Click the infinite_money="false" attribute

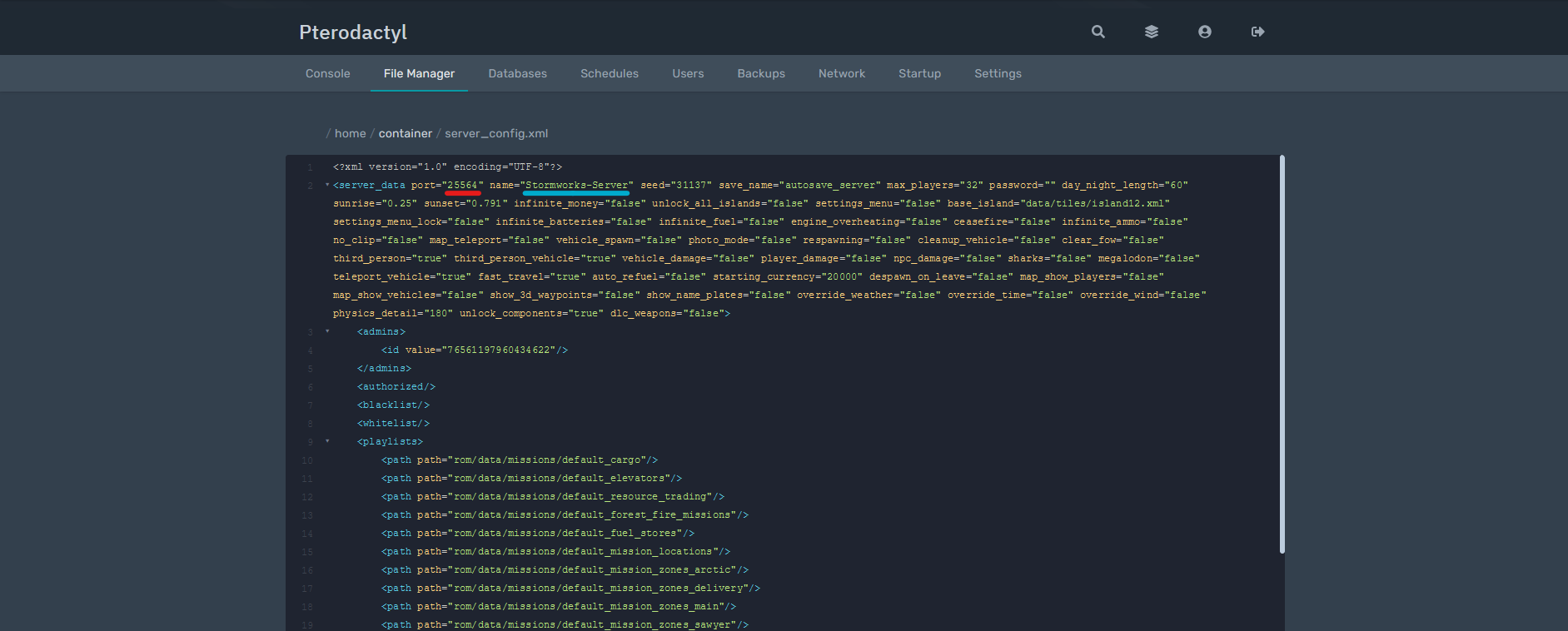[x=580, y=203]
